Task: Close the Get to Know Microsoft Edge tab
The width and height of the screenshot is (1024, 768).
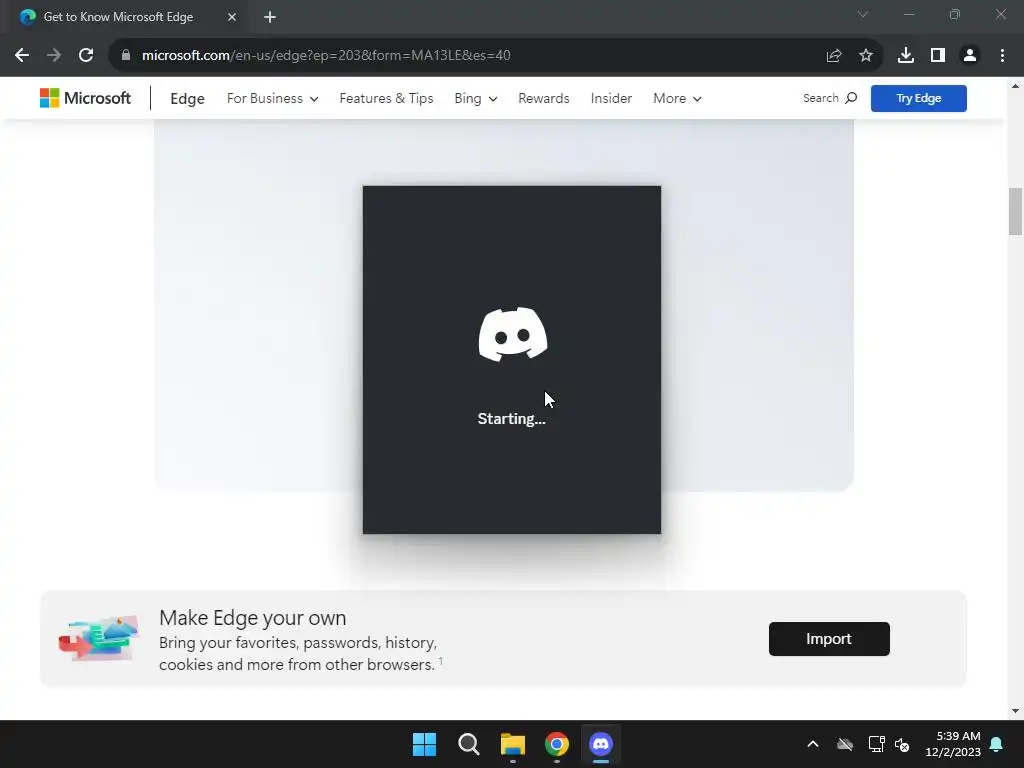Action: point(232,17)
